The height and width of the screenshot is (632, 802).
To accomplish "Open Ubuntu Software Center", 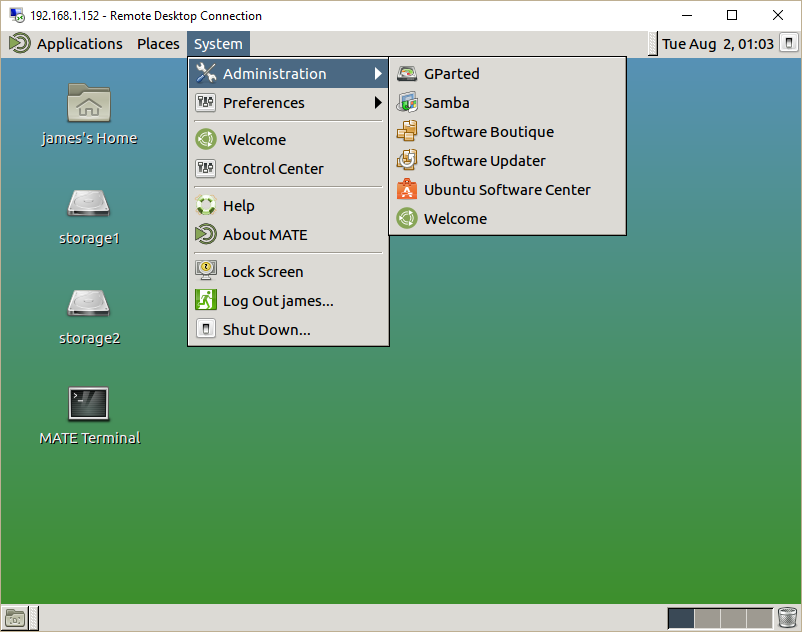I will click(x=507, y=190).
